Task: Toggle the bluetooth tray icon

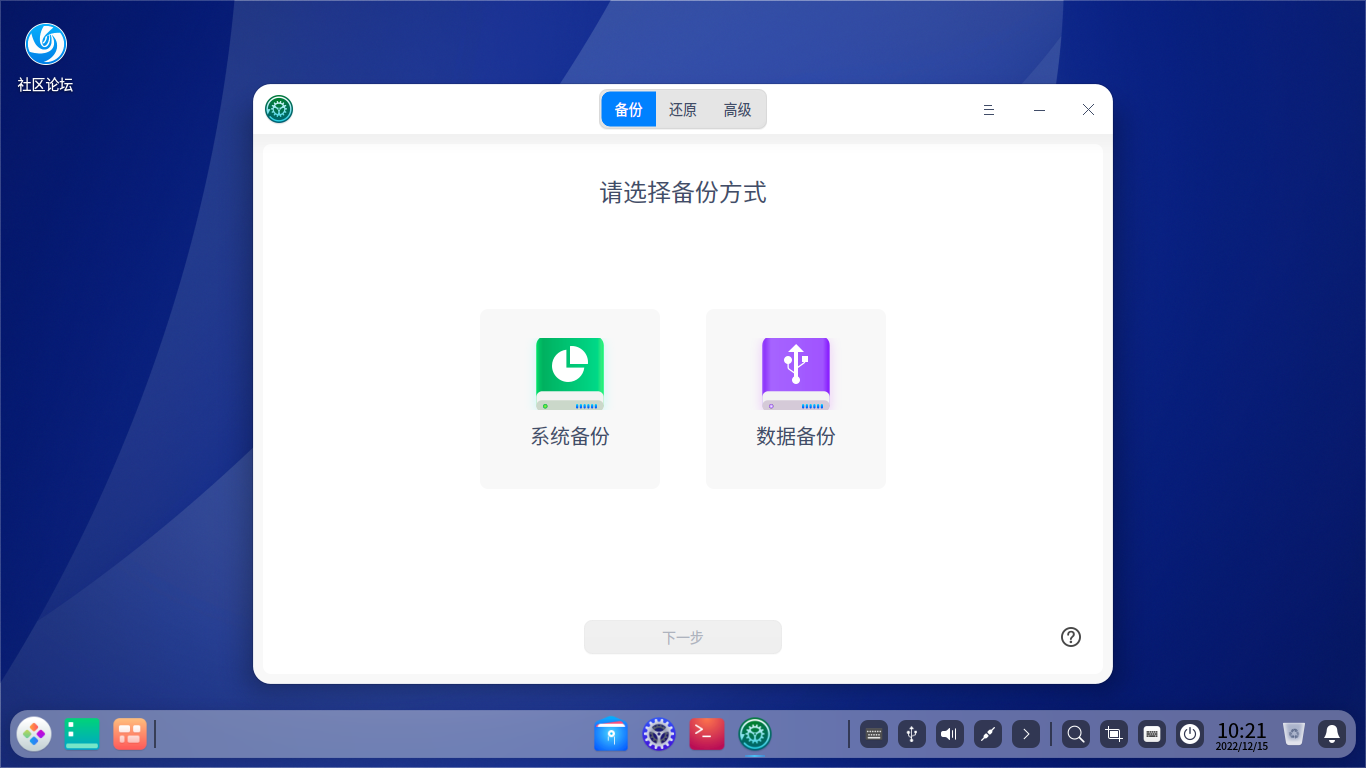Action: point(911,734)
